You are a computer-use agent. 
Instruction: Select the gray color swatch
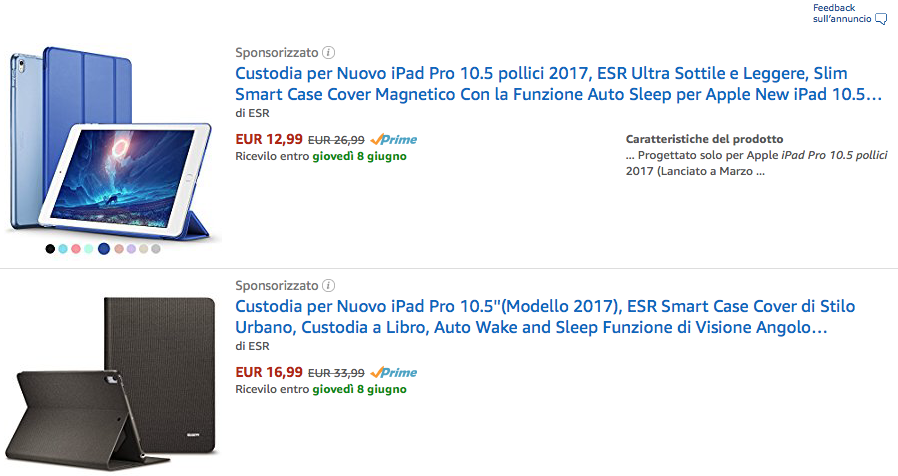[155, 249]
